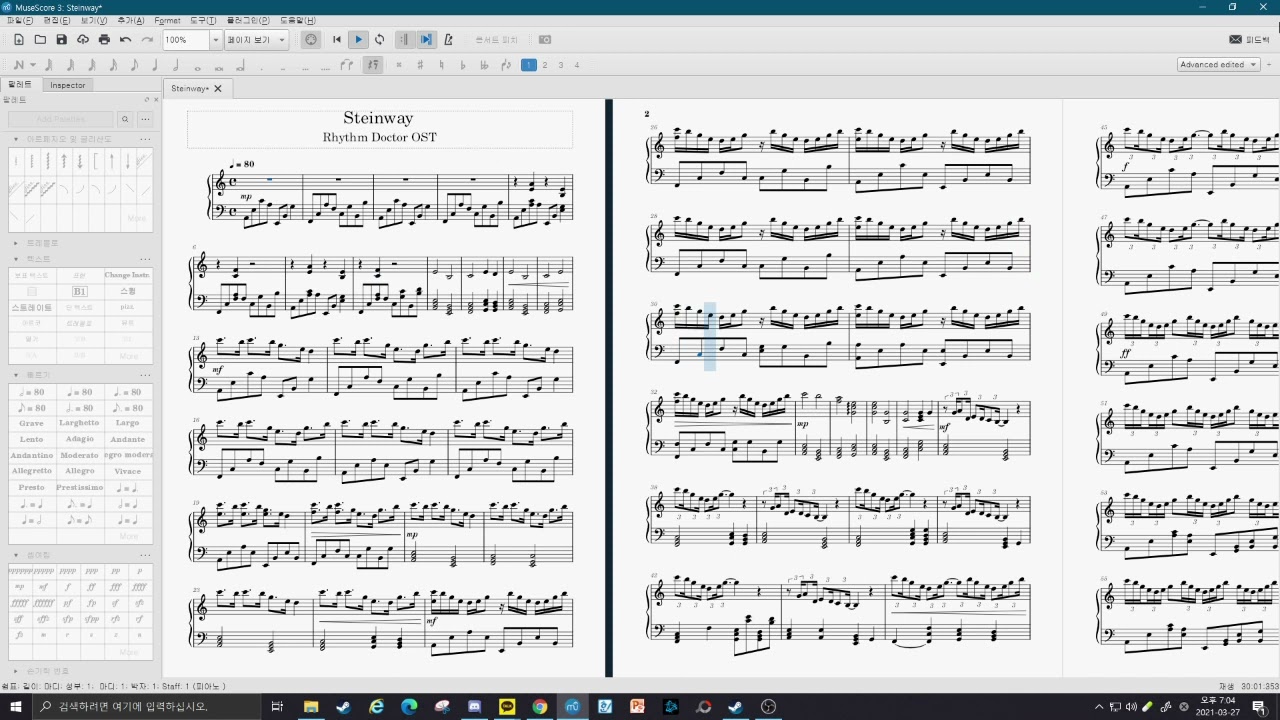The image size is (1280, 720).
Task: Open the Advanced edited workspace dropdown
Action: (1218, 65)
